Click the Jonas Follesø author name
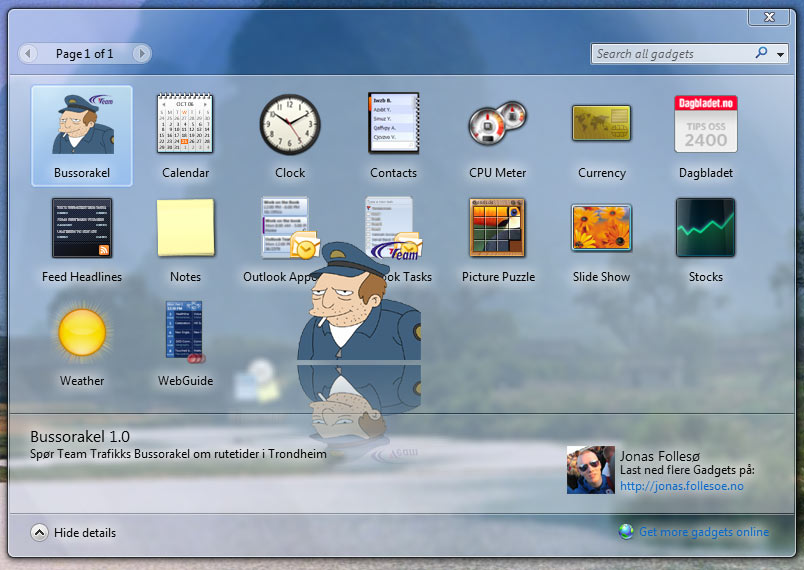804x570 pixels. point(660,456)
